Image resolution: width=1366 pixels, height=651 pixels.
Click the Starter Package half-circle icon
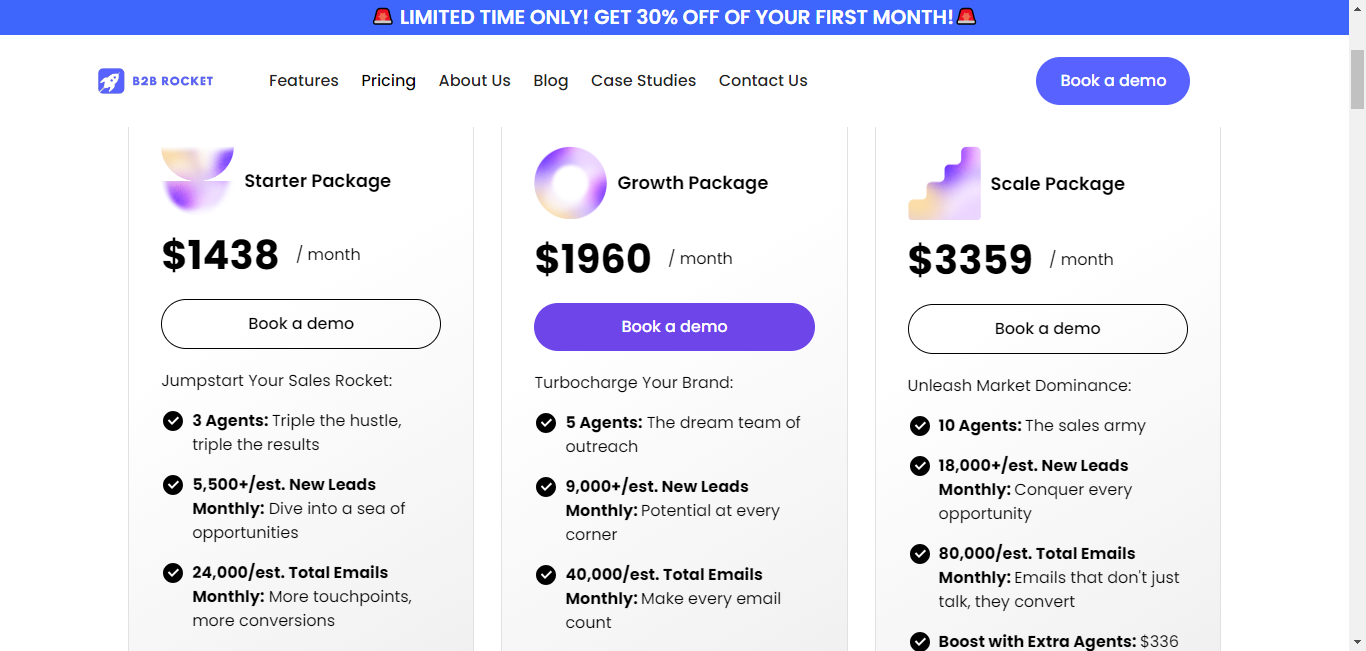[198, 180]
